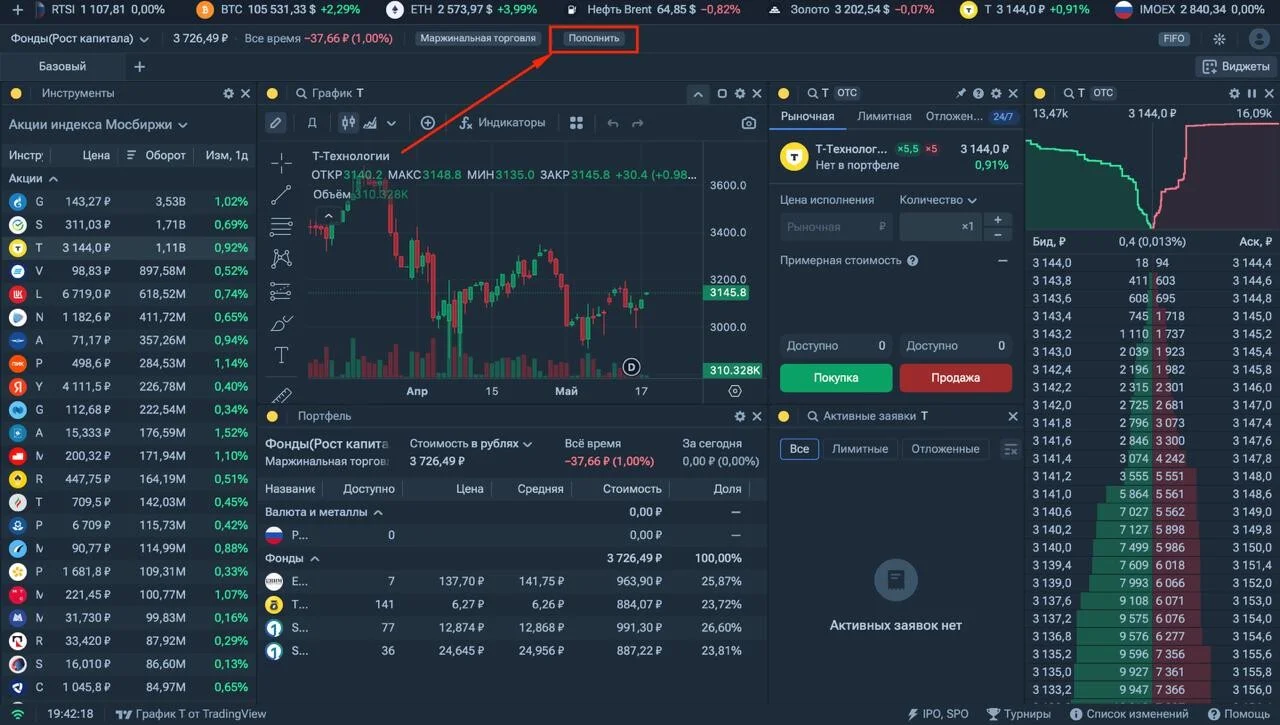This screenshot has width=1280, height=725.
Task: Collapse the Акции group in instruments
Action: (33, 178)
